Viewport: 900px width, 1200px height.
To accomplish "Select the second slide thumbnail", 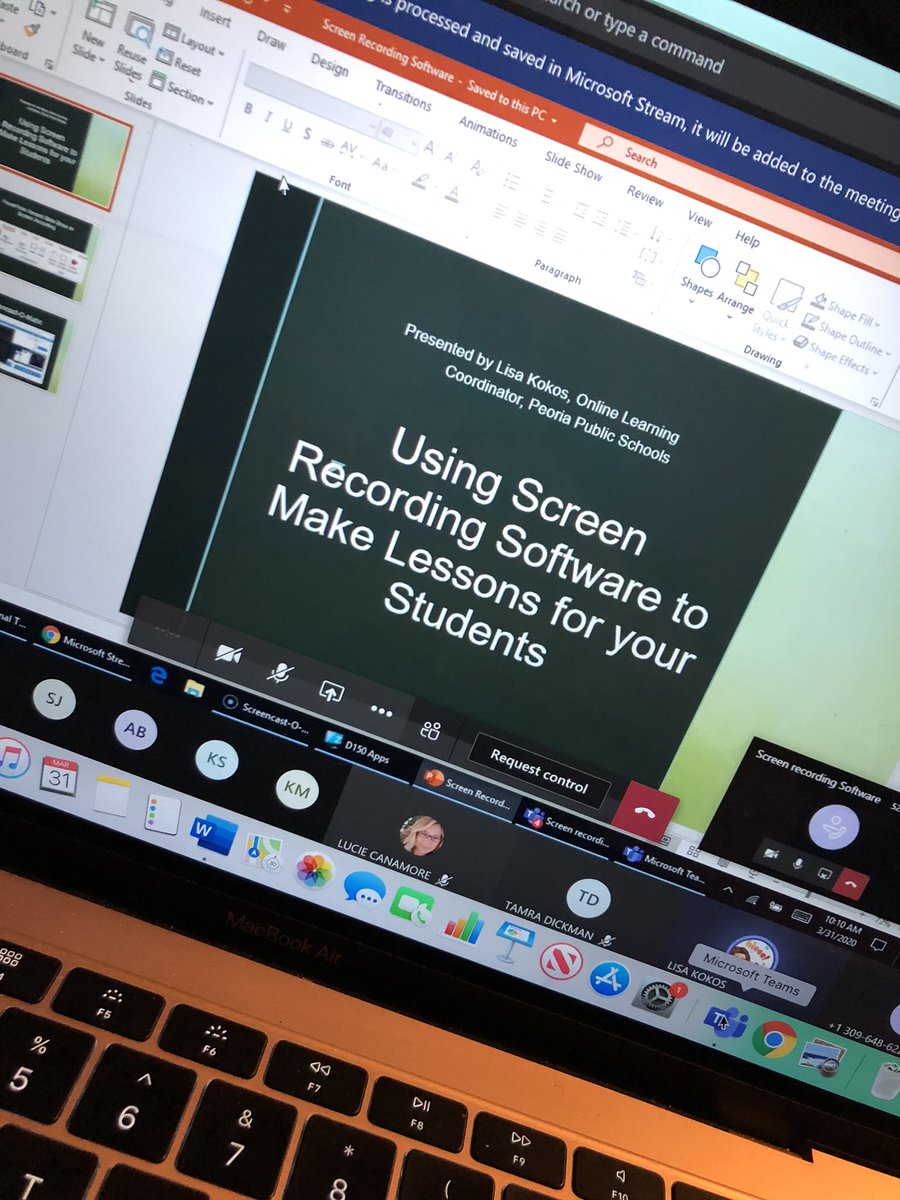I will pyautogui.click(x=45, y=243).
